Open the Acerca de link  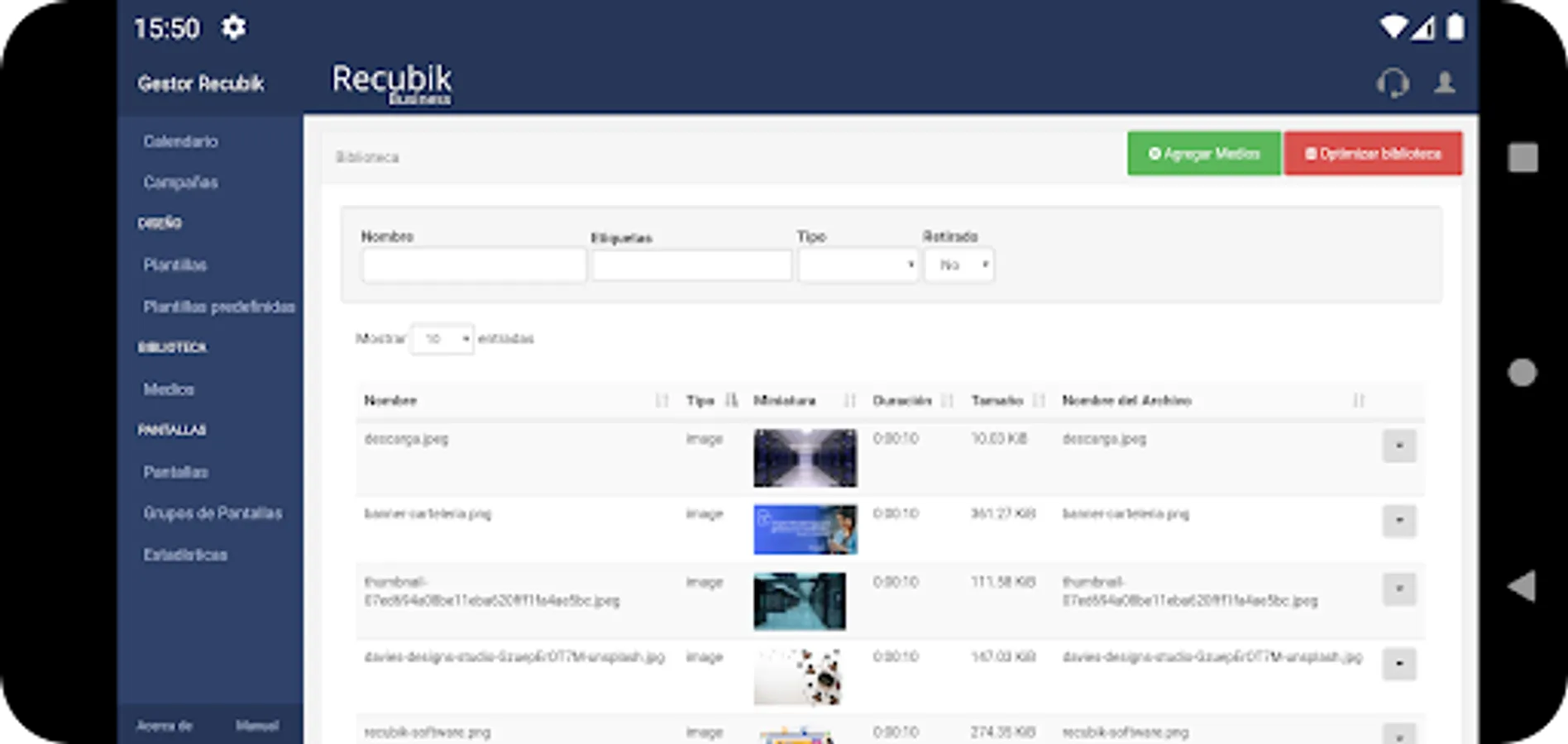click(165, 726)
